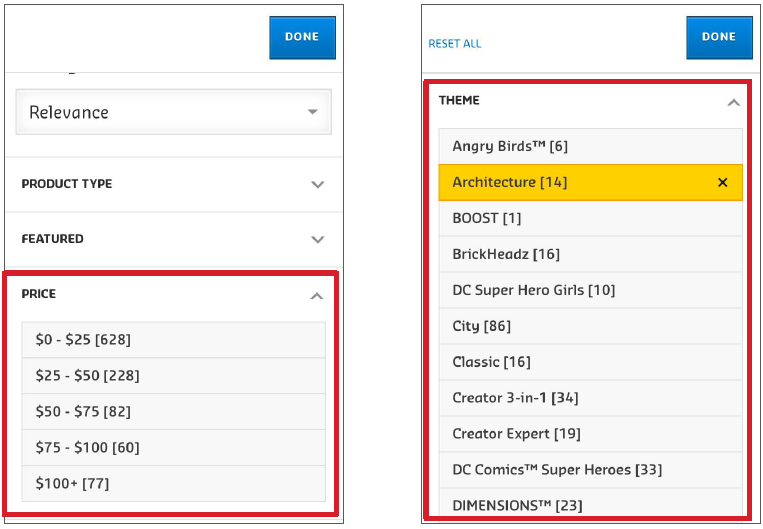Collapse the Theme filter section
Viewport: 763px width, 529px height.
733,101
